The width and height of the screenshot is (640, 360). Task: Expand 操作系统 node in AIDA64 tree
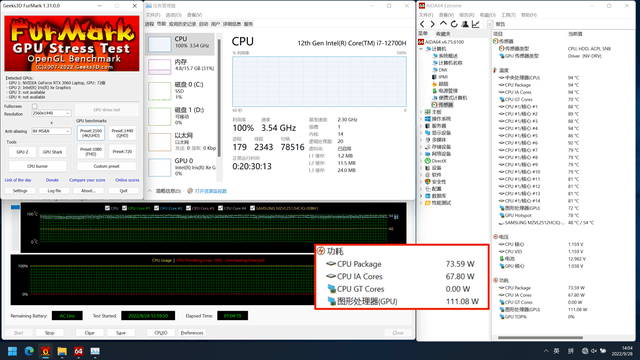pyautogui.click(x=421, y=119)
